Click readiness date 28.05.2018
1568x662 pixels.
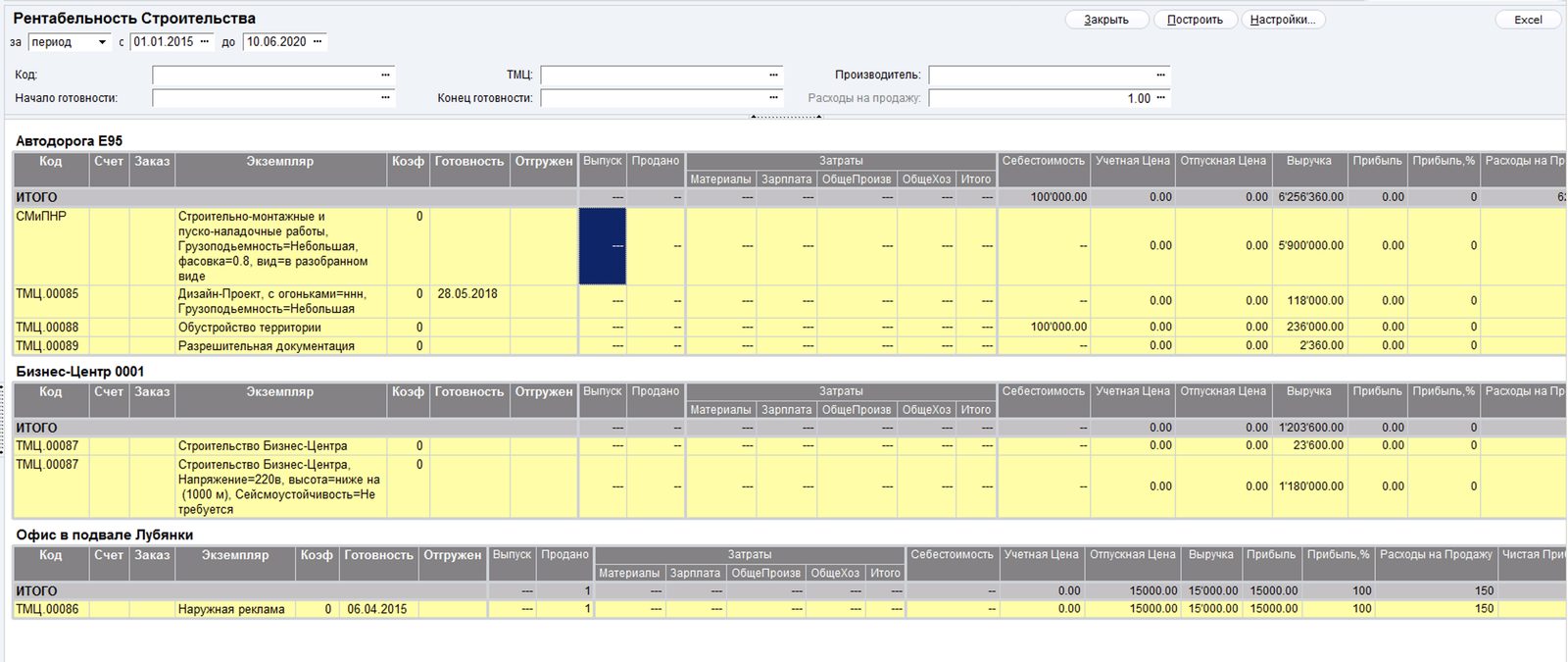[468, 294]
